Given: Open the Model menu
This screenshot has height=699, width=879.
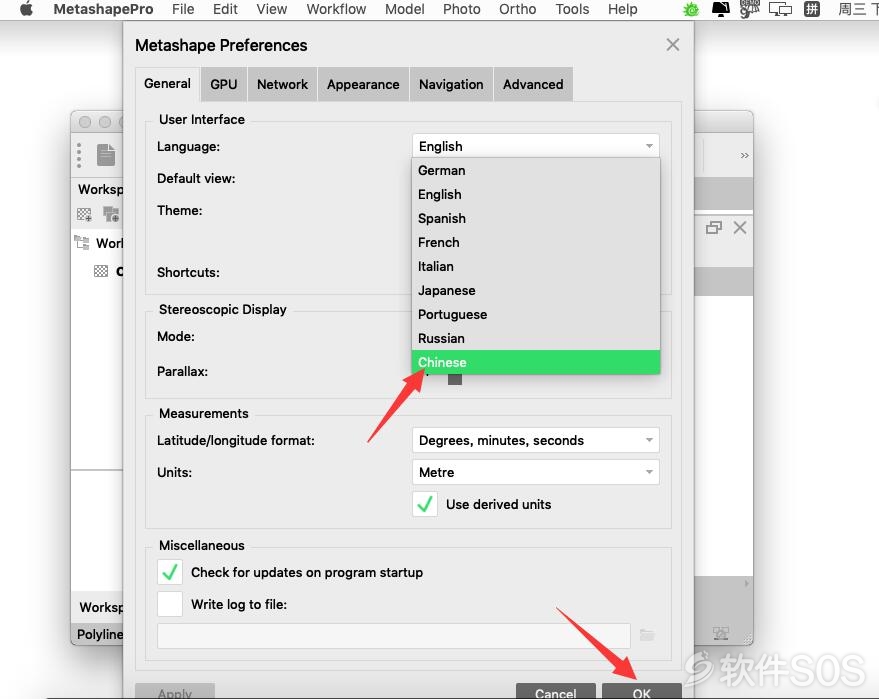Looking at the screenshot, I should (x=405, y=10).
